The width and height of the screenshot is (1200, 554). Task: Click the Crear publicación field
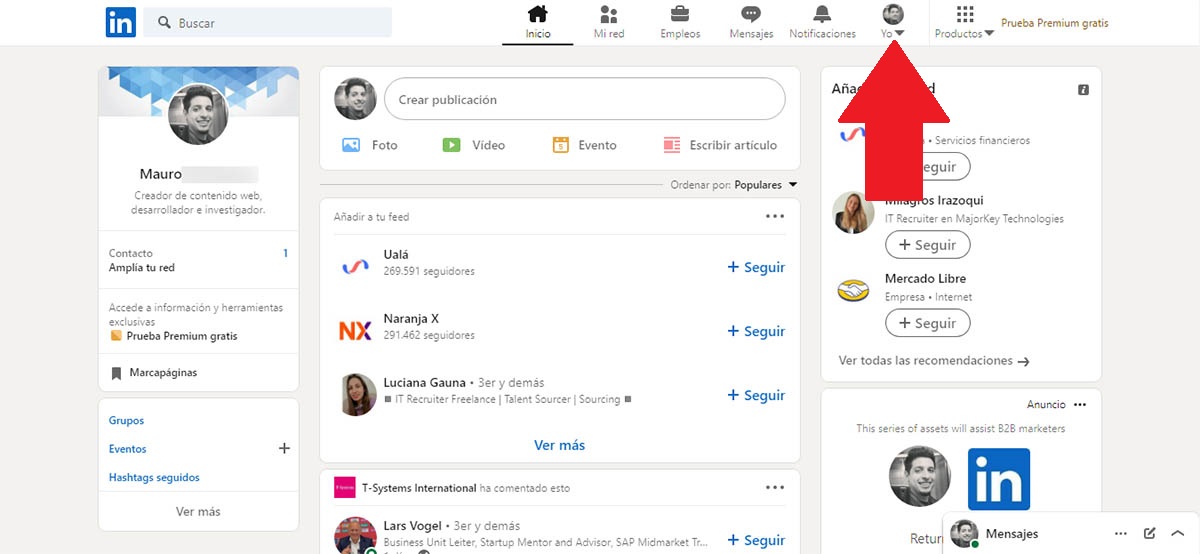click(585, 99)
